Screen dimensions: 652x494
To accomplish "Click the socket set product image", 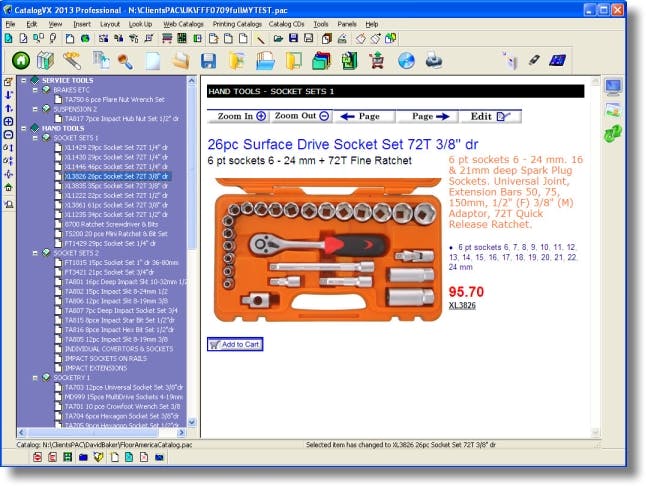I will click(327, 250).
